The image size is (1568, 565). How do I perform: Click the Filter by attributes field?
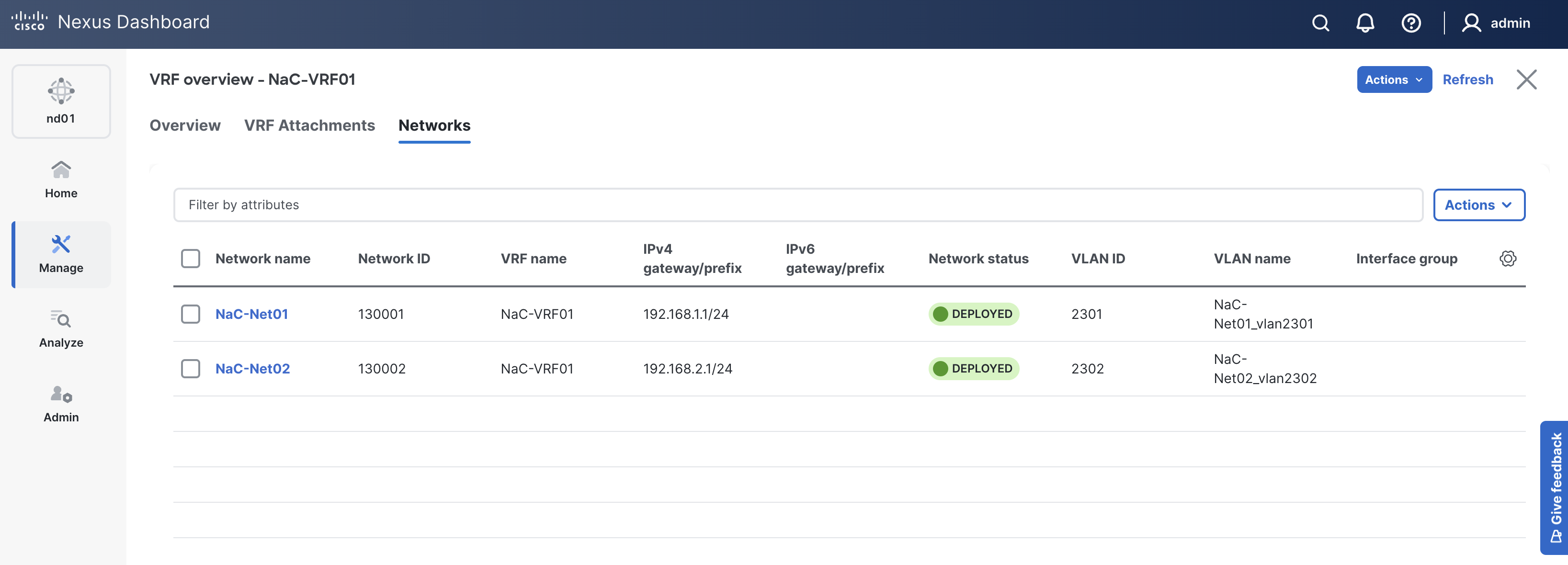pos(797,205)
